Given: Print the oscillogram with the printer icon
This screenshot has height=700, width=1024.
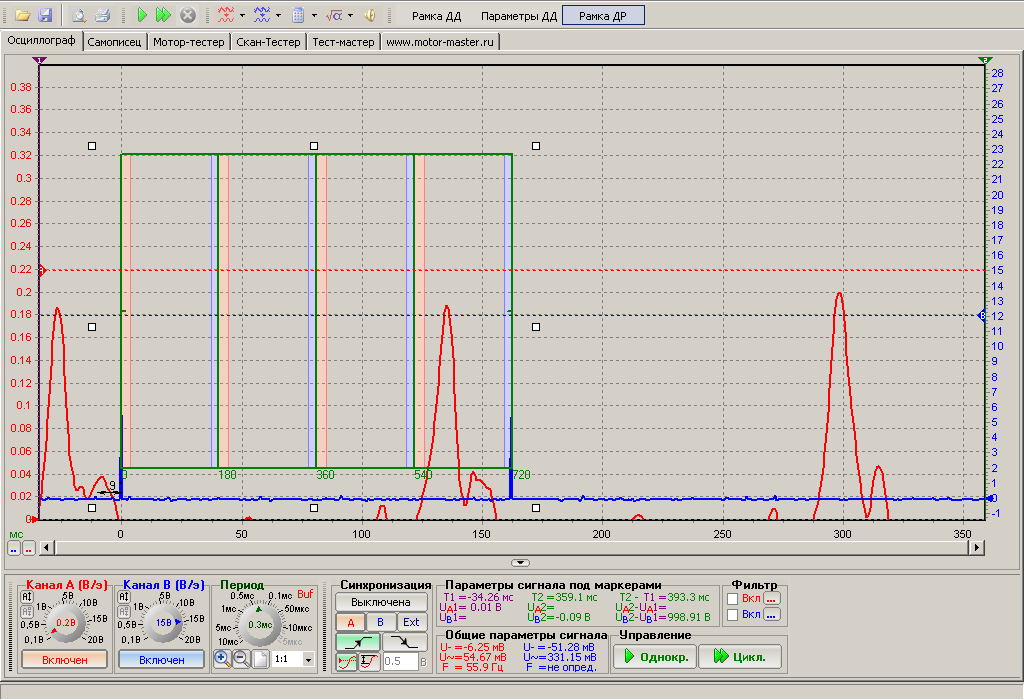Looking at the screenshot, I should point(102,15).
